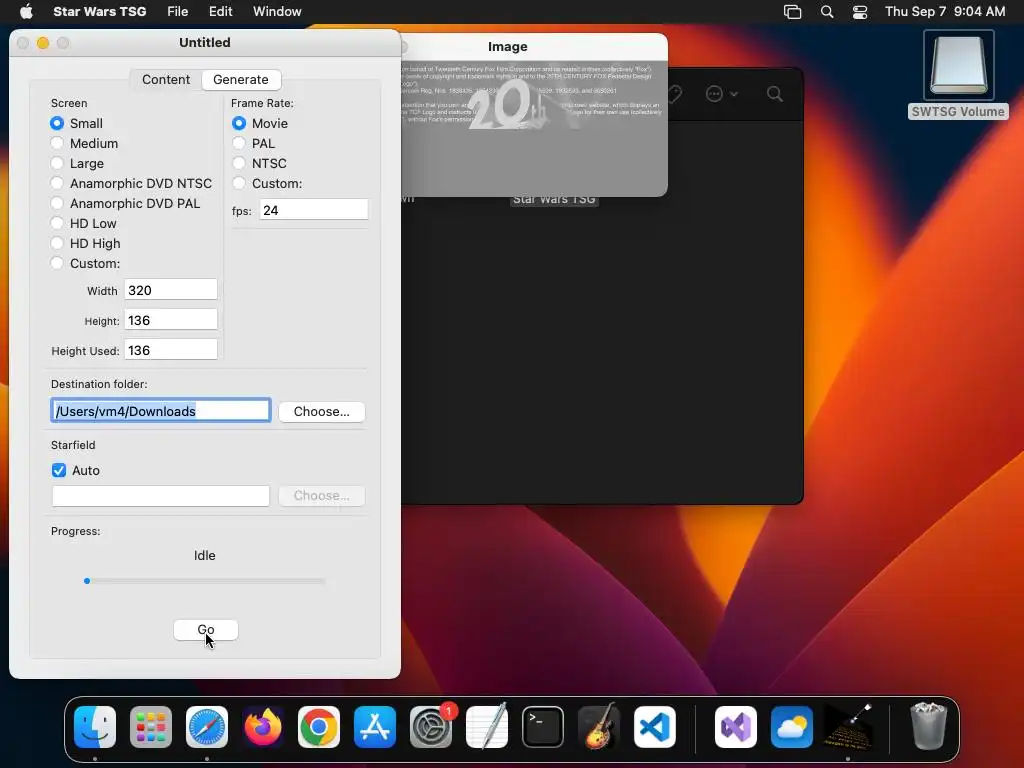
Task: Select the PAL frame rate option
Action: 239,143
